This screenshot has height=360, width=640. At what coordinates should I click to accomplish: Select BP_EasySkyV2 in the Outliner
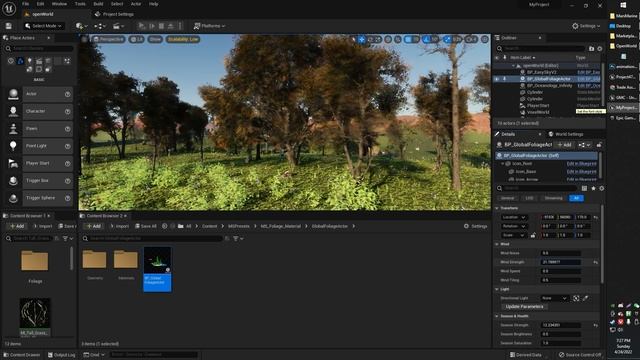coord(541,72)
